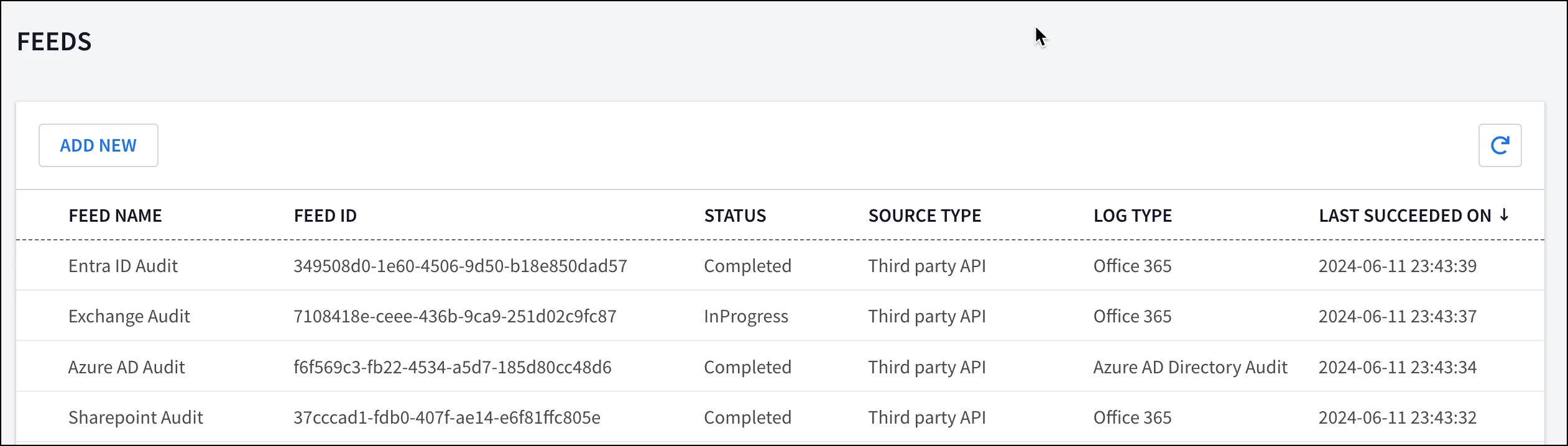Click timestamp 2024-06-11 23:43:39
Screen dimensions: 1568x446
pyautogui.click(x=1398, y=266)
